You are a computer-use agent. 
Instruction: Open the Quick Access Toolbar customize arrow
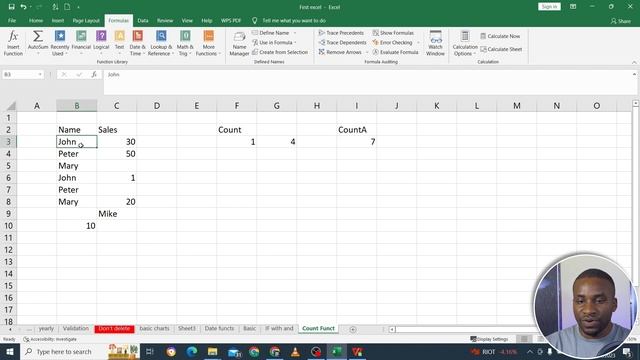[x=78, y=7]
